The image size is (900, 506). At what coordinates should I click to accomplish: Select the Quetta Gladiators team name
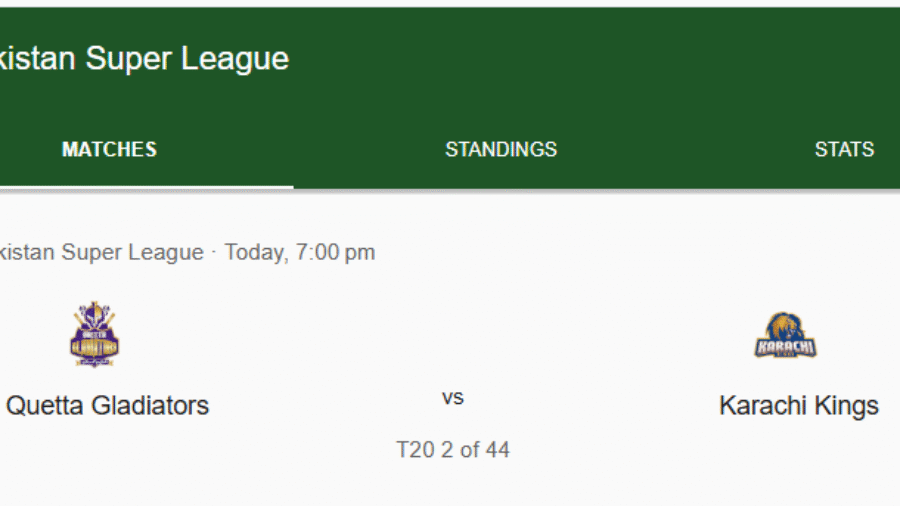(x=107, y=405)
